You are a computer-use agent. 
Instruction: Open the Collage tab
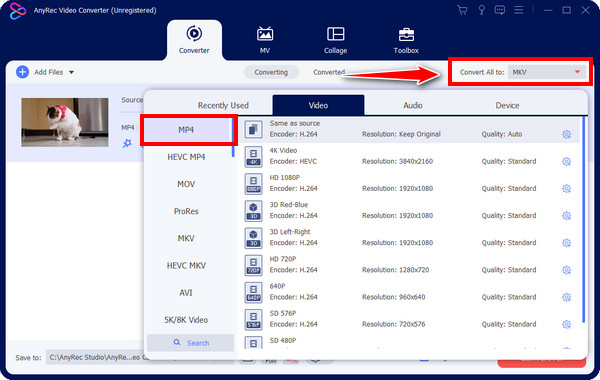pyautogui.click(x=335, y=40)
